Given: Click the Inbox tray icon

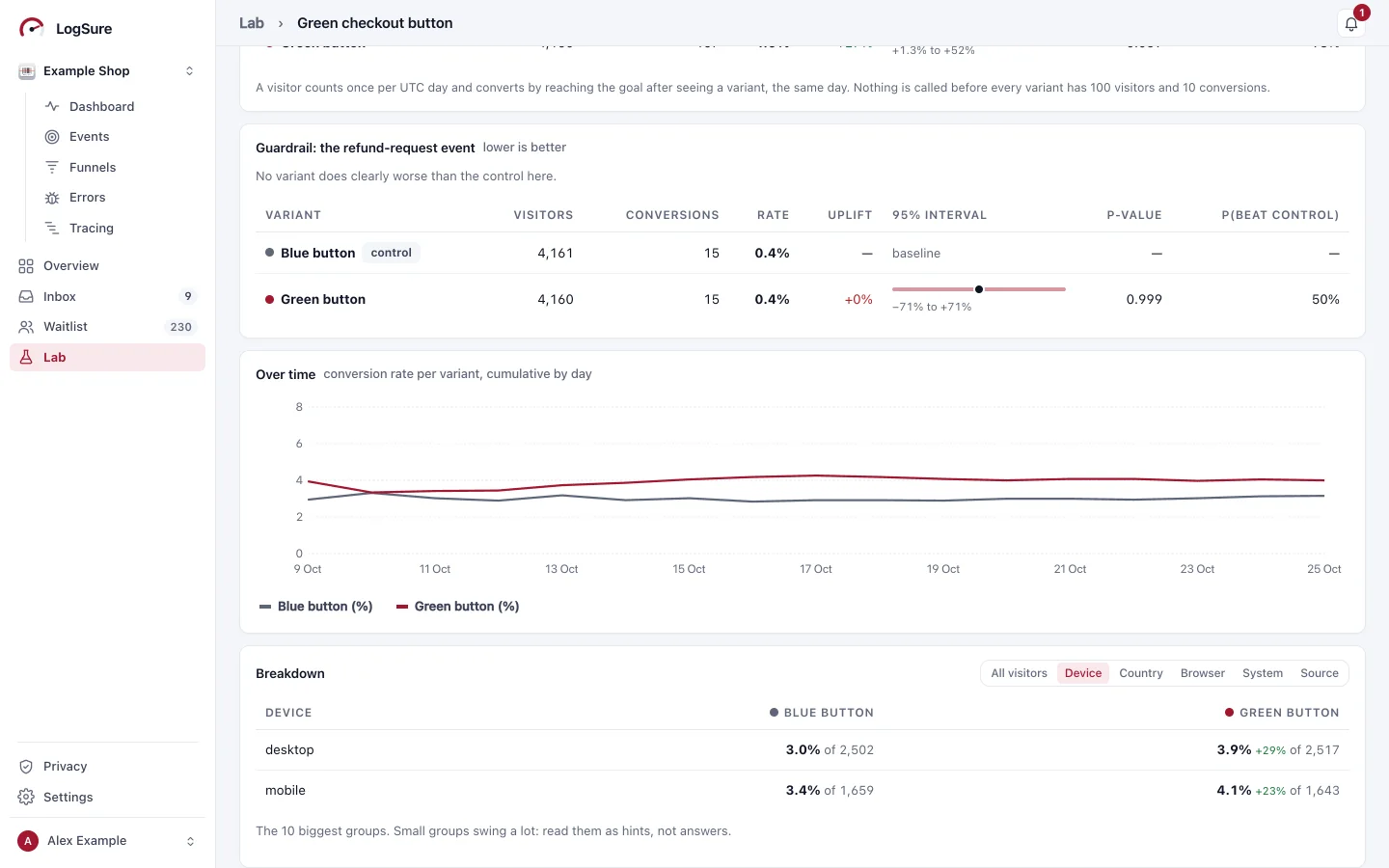Looking at the screenshot, I should pos(26,297).
